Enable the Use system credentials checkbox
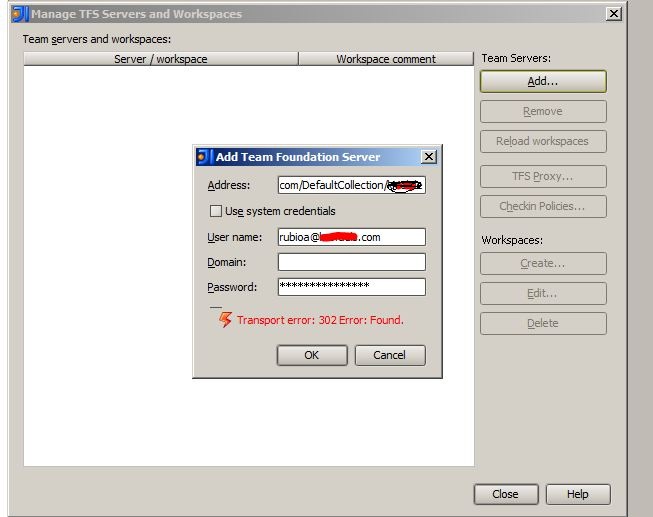The width and height of the screenshot is (653, 517). 216,211
